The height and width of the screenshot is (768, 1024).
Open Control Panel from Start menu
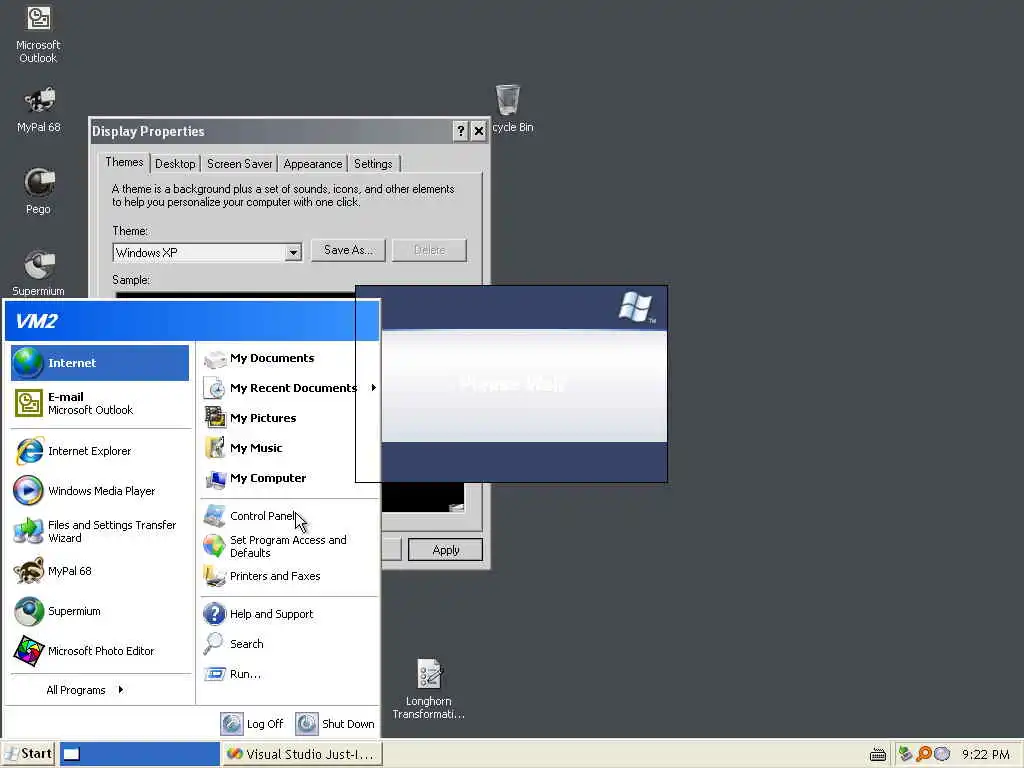pyautogui.click(x=289, y=516)
